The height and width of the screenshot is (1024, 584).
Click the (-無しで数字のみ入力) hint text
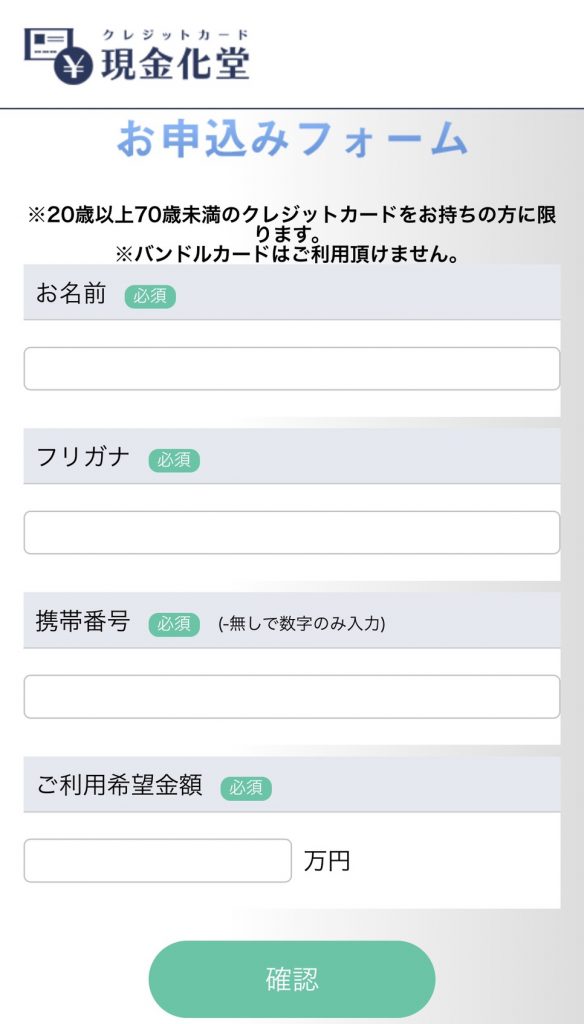click(x=302, y=624)
